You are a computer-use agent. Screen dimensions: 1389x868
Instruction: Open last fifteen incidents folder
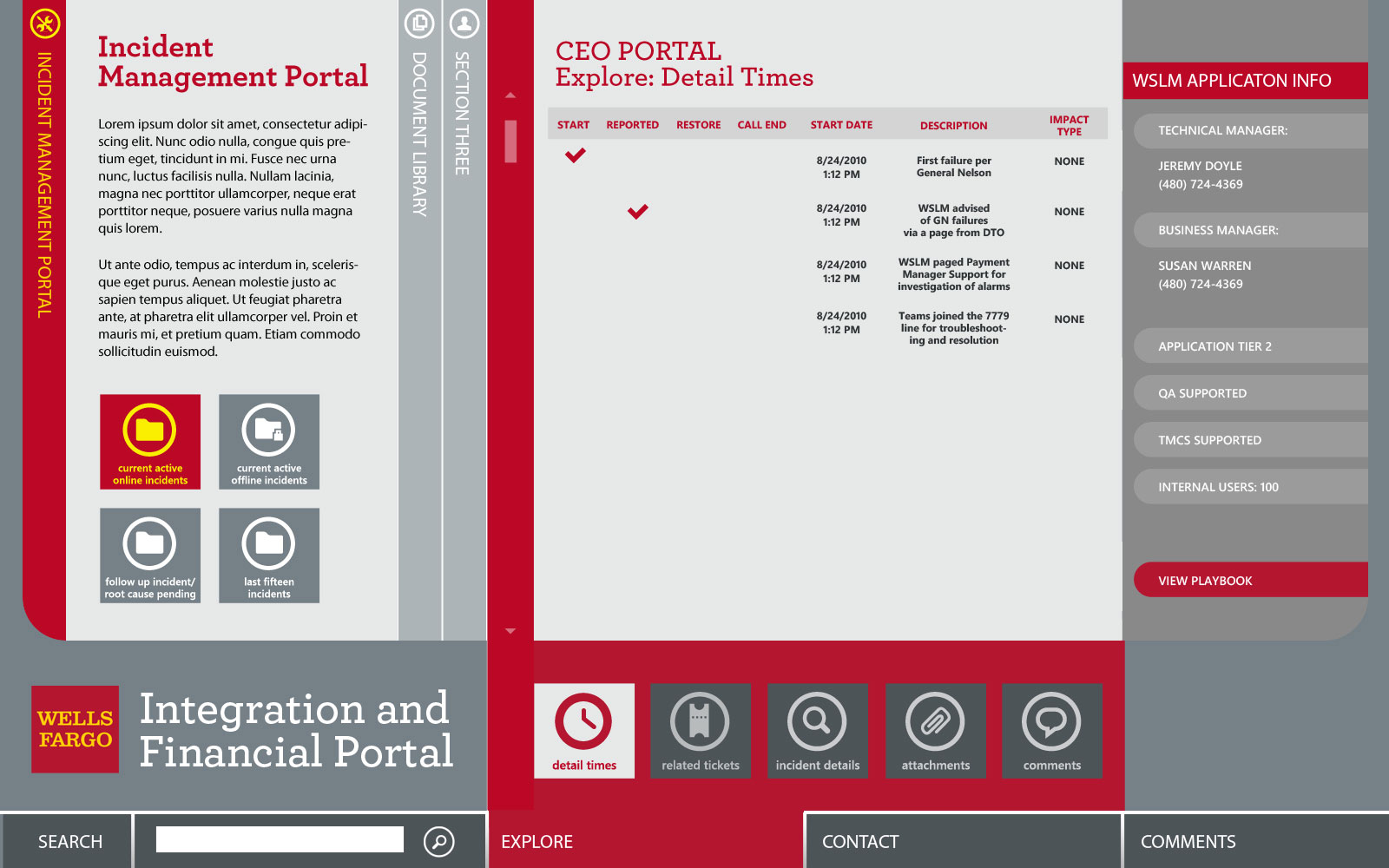pyautogui.click(x=269, y=556)
